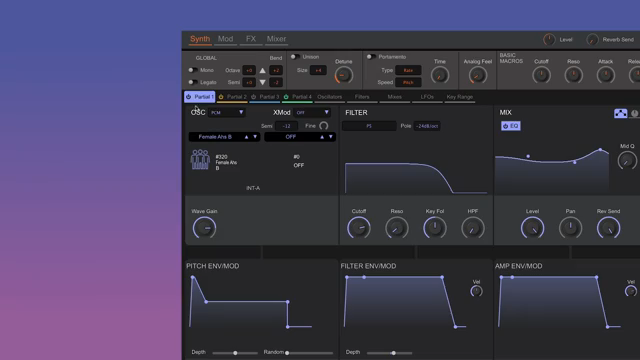Click the oscillator Semi -12 field
The height and width of the screenshot is (360, 640).
(286, 126)
